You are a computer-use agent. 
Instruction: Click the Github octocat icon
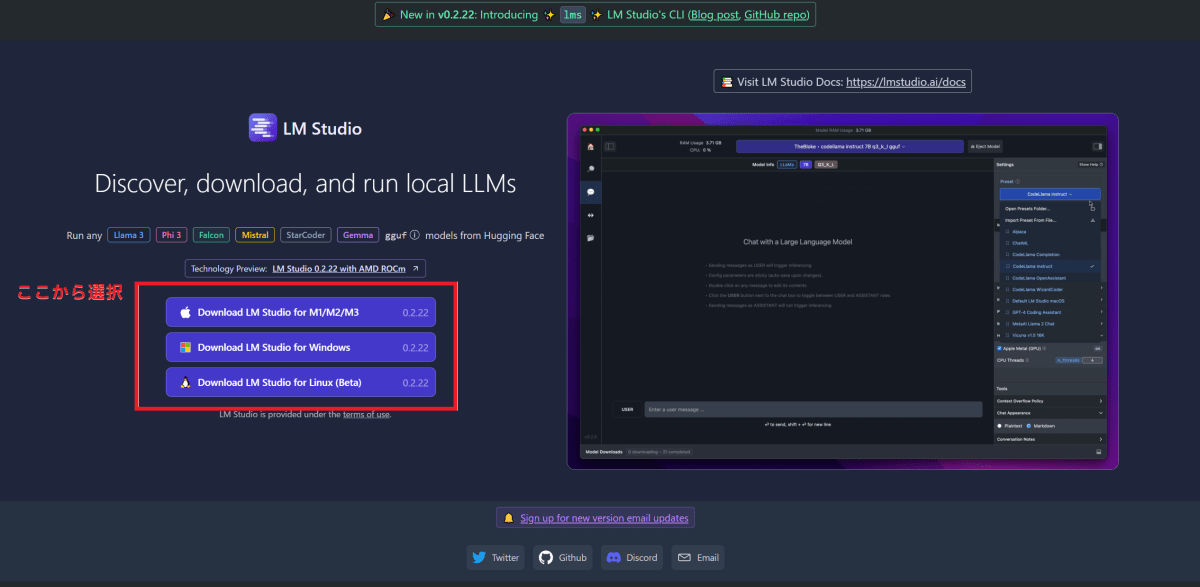pos(545,558)
